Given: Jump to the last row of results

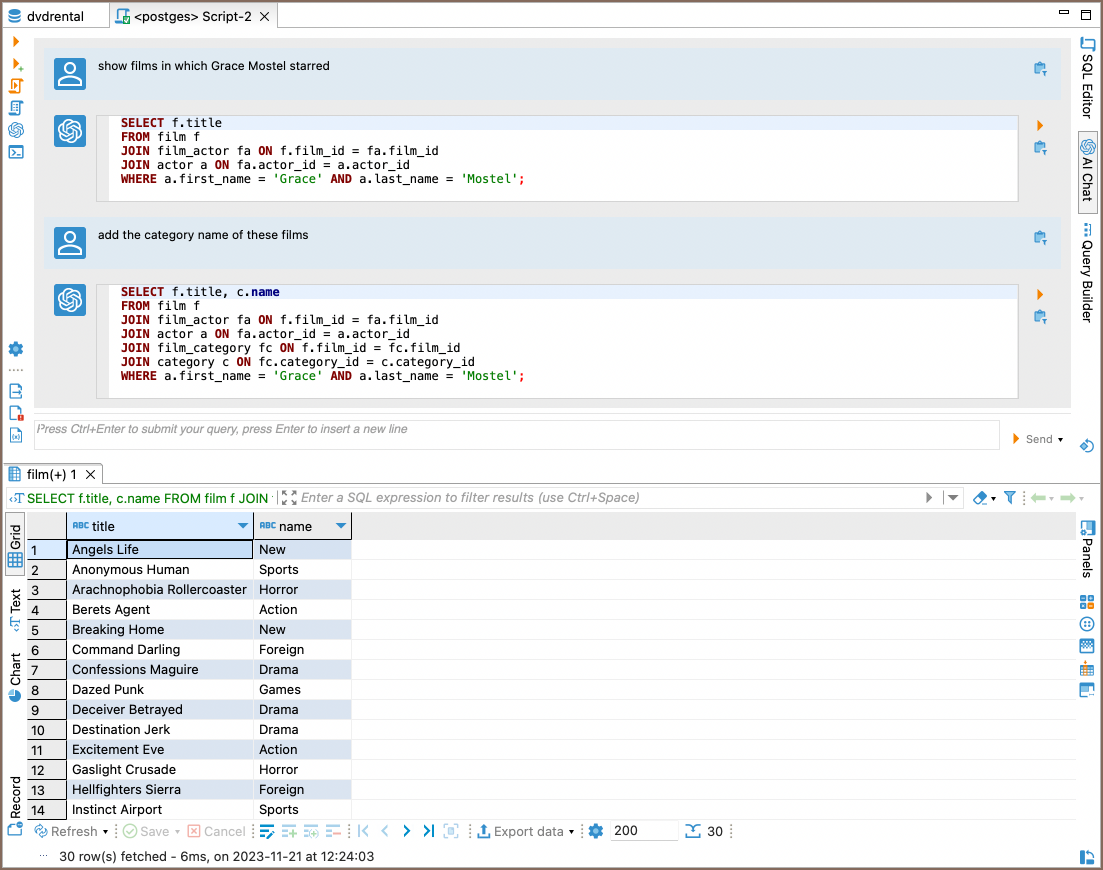Looking at the screenshot, I should click(x=429, y=831).
